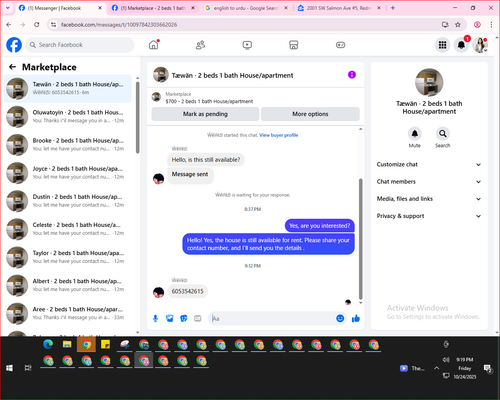
Task: Reload the browser page
Action: point(37,24)
